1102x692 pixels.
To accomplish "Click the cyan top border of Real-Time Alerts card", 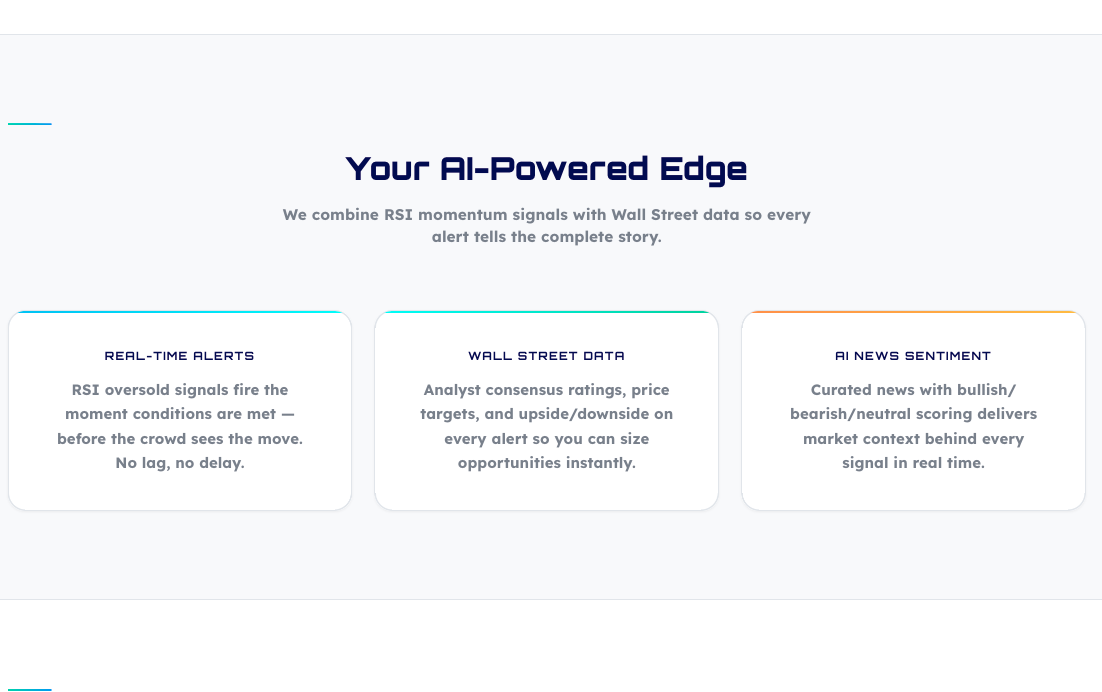I will tap(180, 312).
